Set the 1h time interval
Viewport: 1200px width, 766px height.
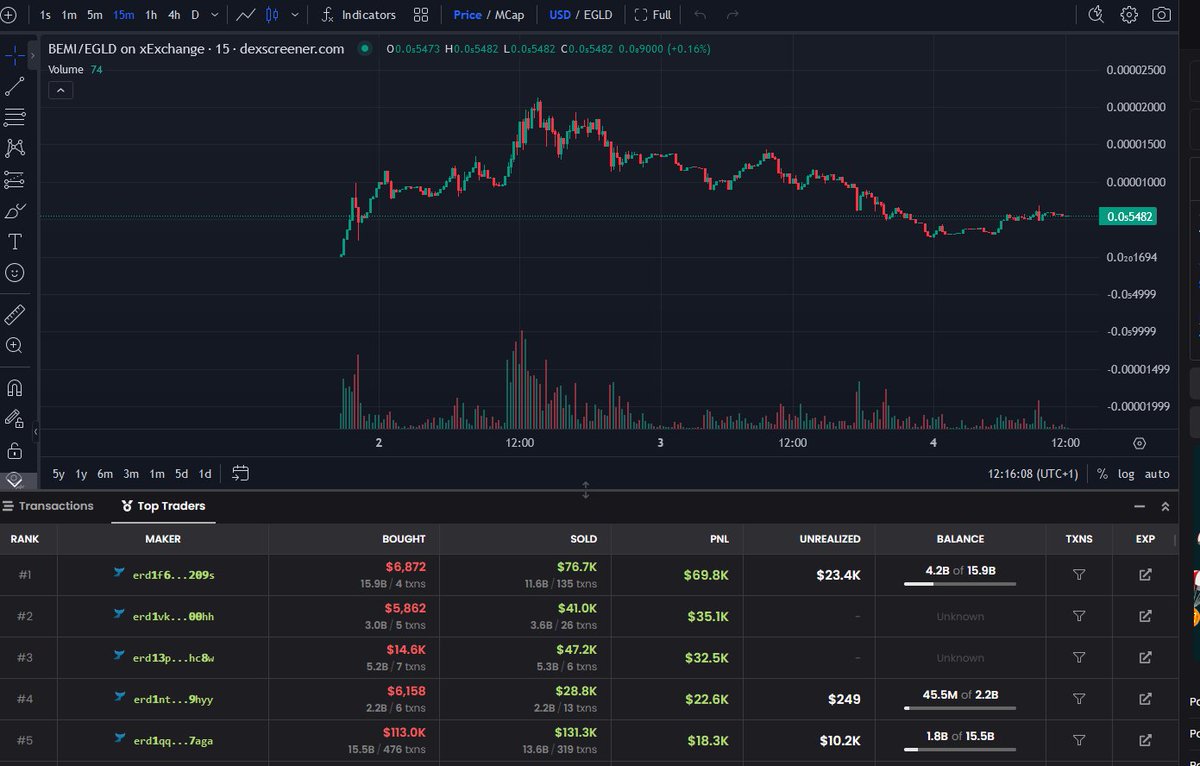coord(151,15)
